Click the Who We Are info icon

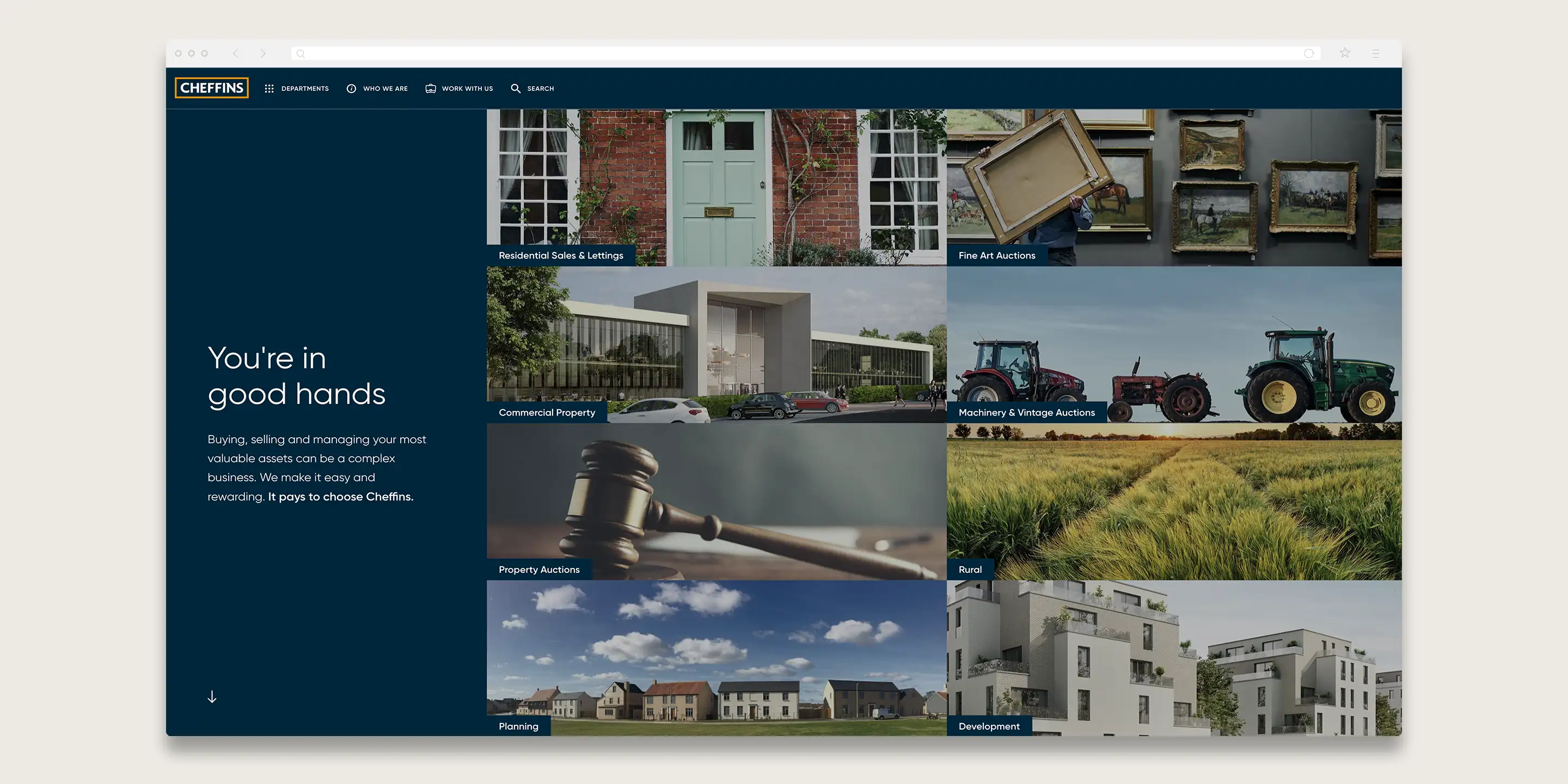point(351,88)
